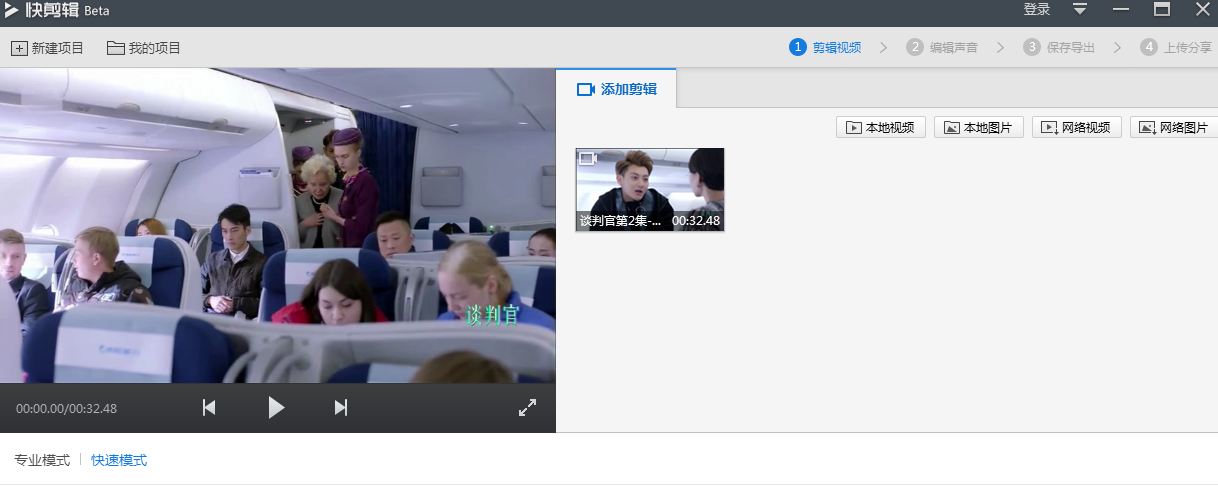Image resolution: width=1218 pixels, height=486 pixels.
Task: Close the 快剪辑 window
Action: click(1203, 9)
